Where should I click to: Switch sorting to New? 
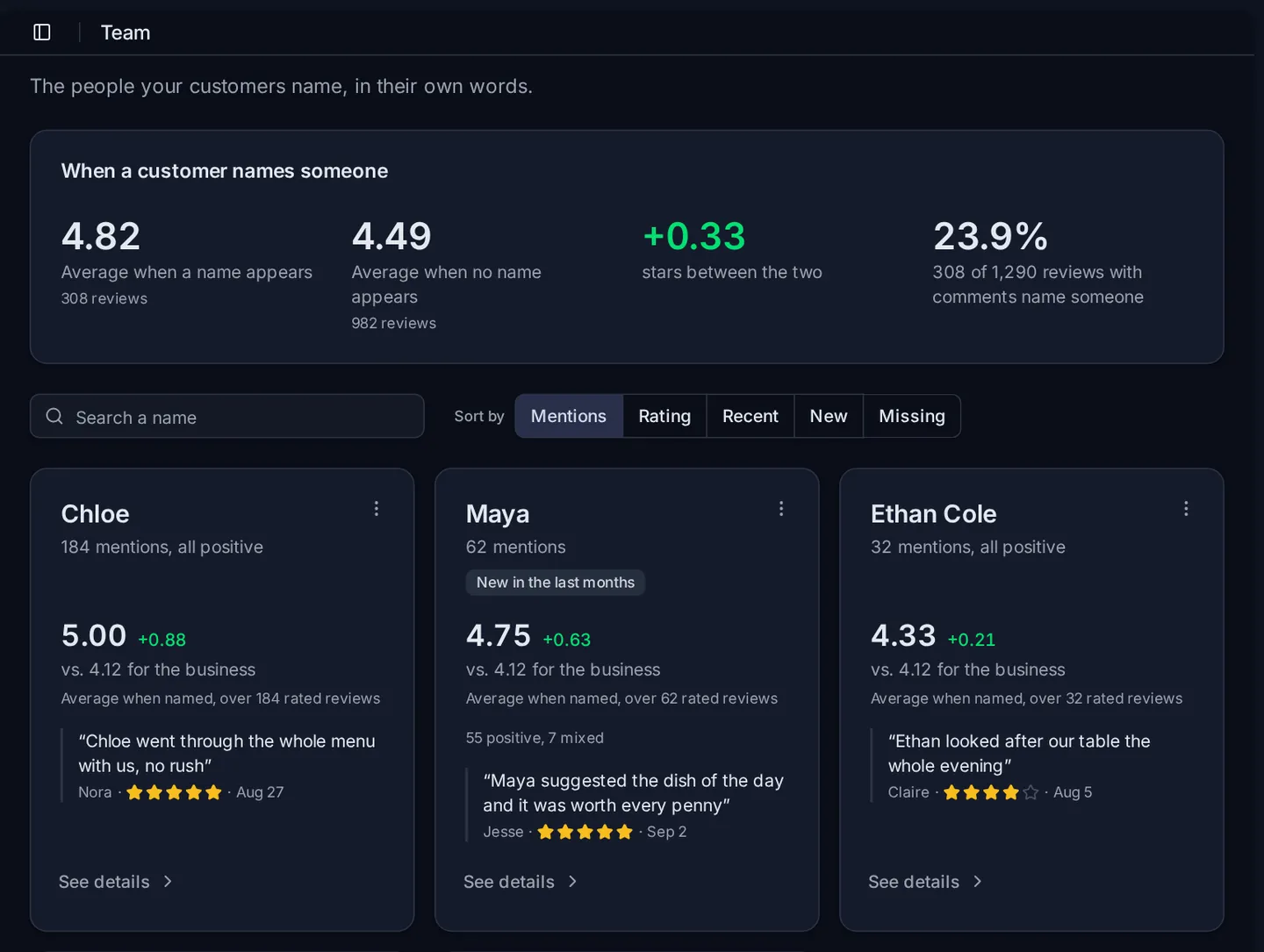pos(829,416)
